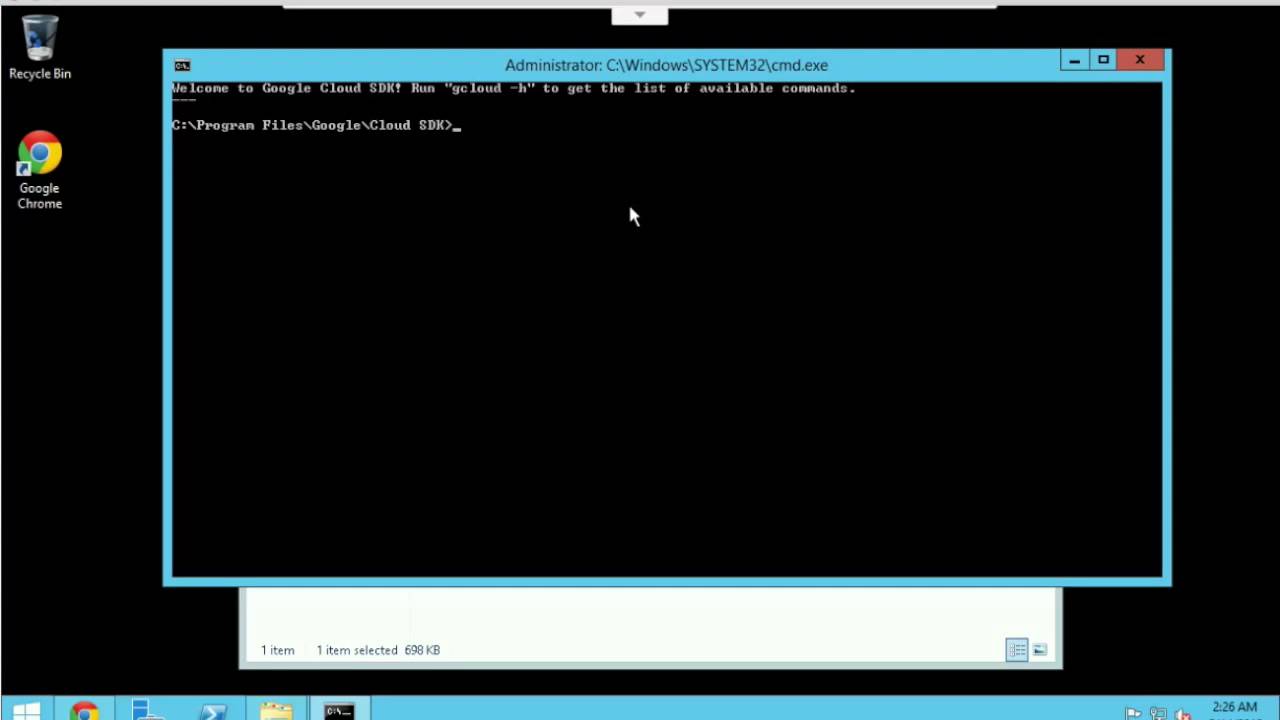Open the network tray icon

(x=1158, y=713)
